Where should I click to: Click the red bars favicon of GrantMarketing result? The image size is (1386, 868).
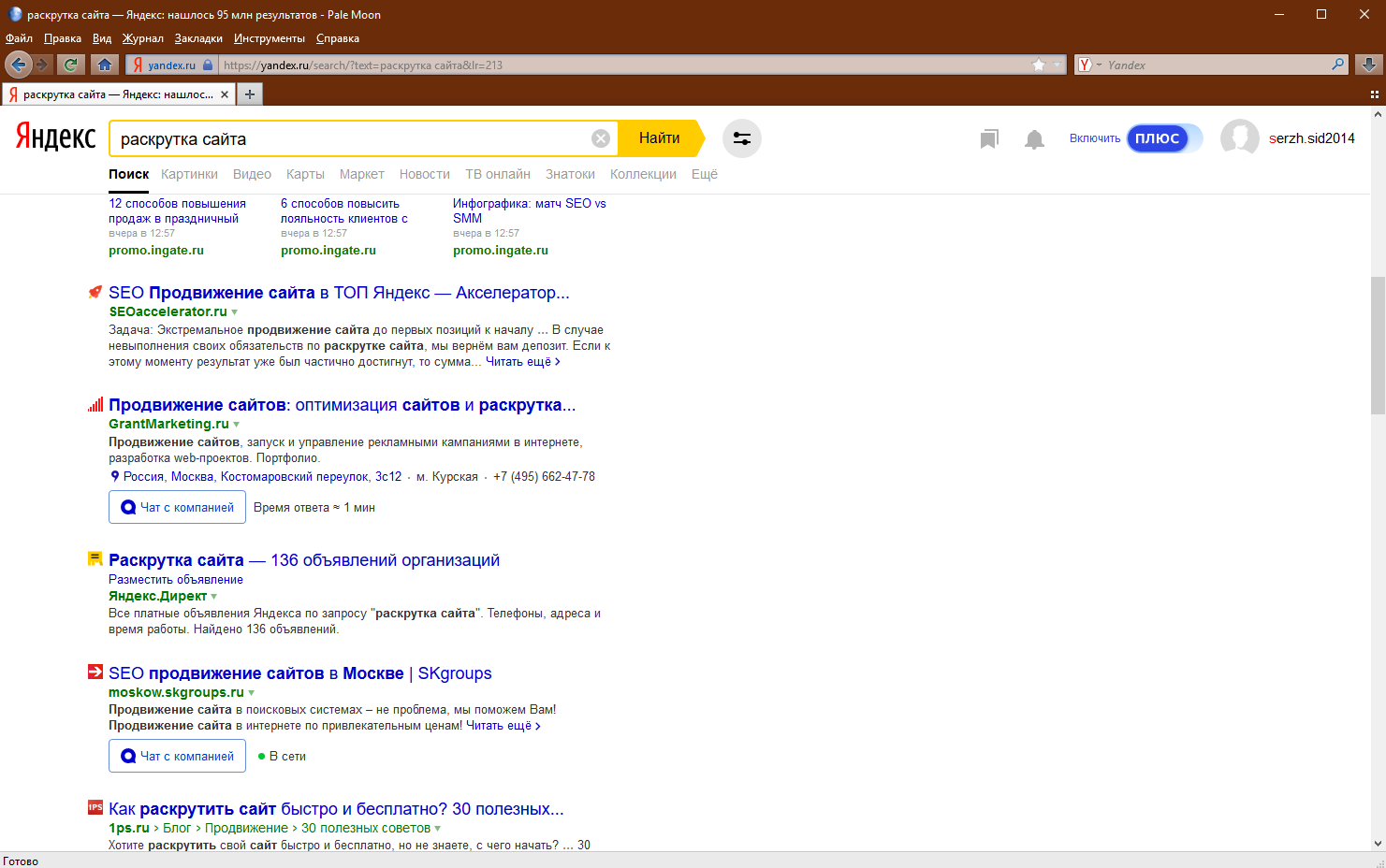coord(95,404)
